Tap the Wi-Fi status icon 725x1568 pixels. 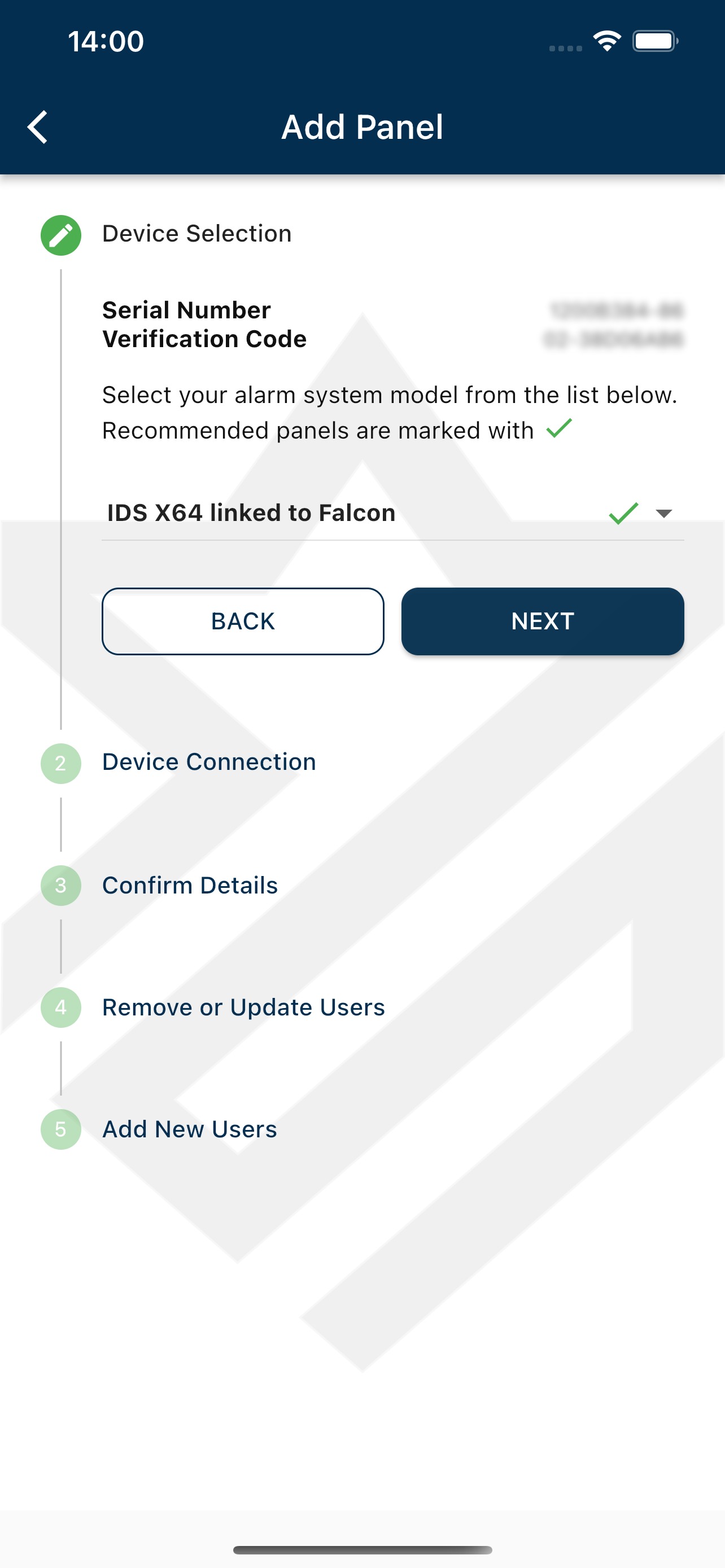click(607, 41)
